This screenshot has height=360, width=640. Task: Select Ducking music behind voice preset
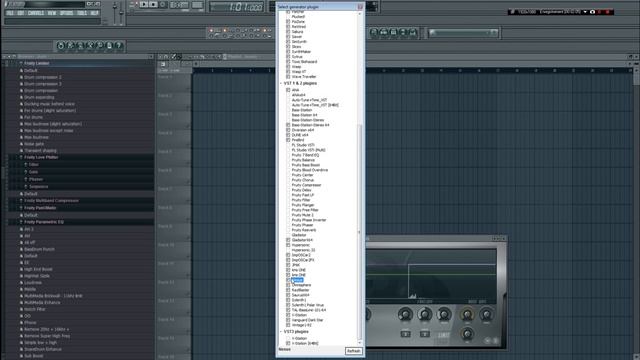(49, 104)
